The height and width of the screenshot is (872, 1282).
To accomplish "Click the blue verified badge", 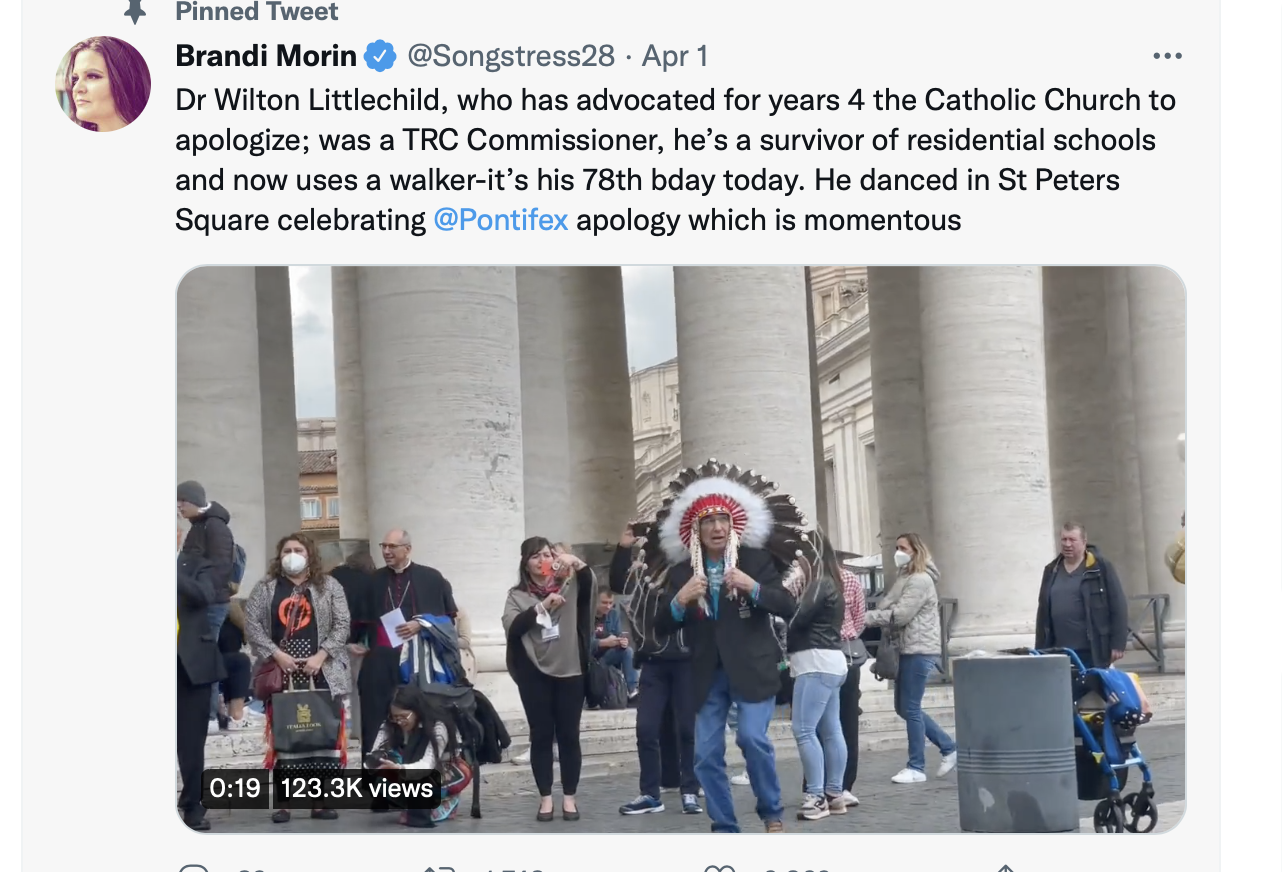I will point(380,56).
